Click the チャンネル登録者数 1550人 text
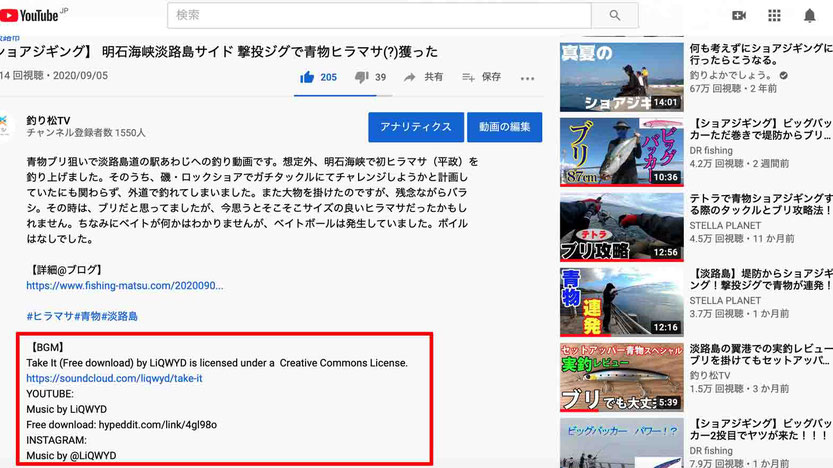833x468 pixels. click(x=86, y=133)
